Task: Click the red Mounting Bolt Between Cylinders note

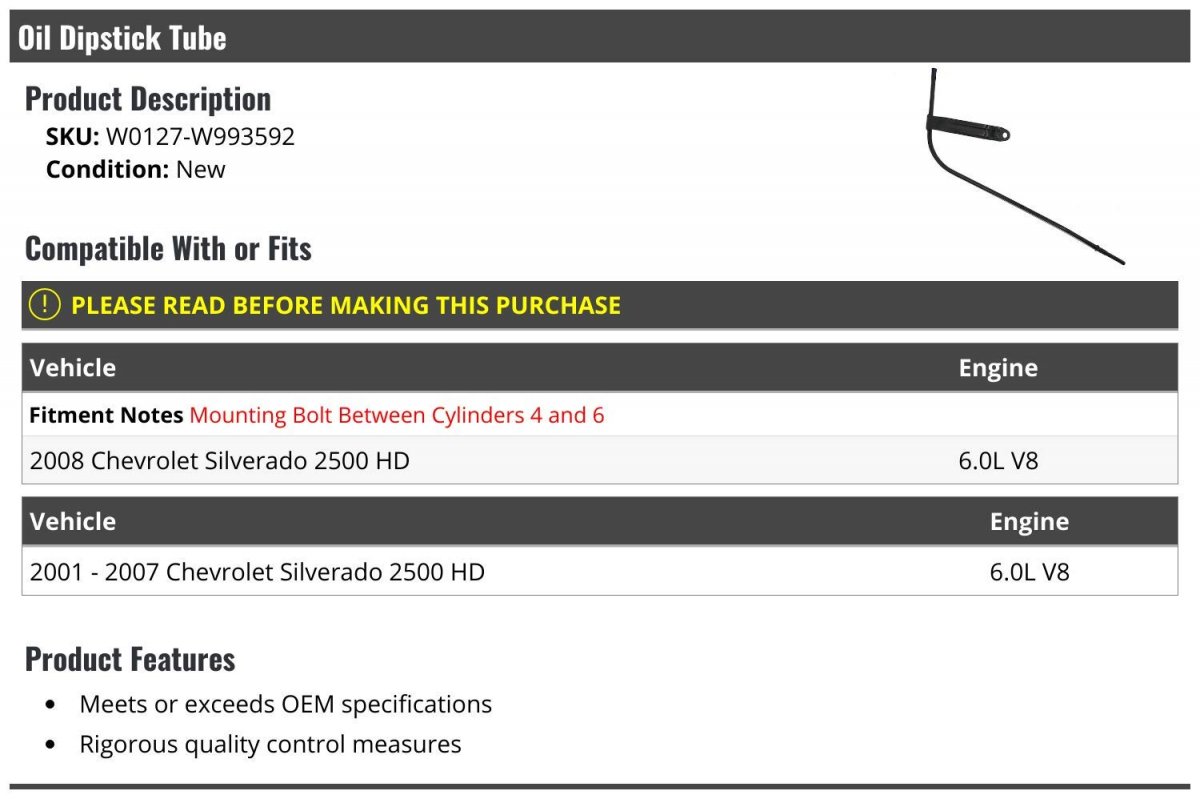Action: click(x=397, y=414)
